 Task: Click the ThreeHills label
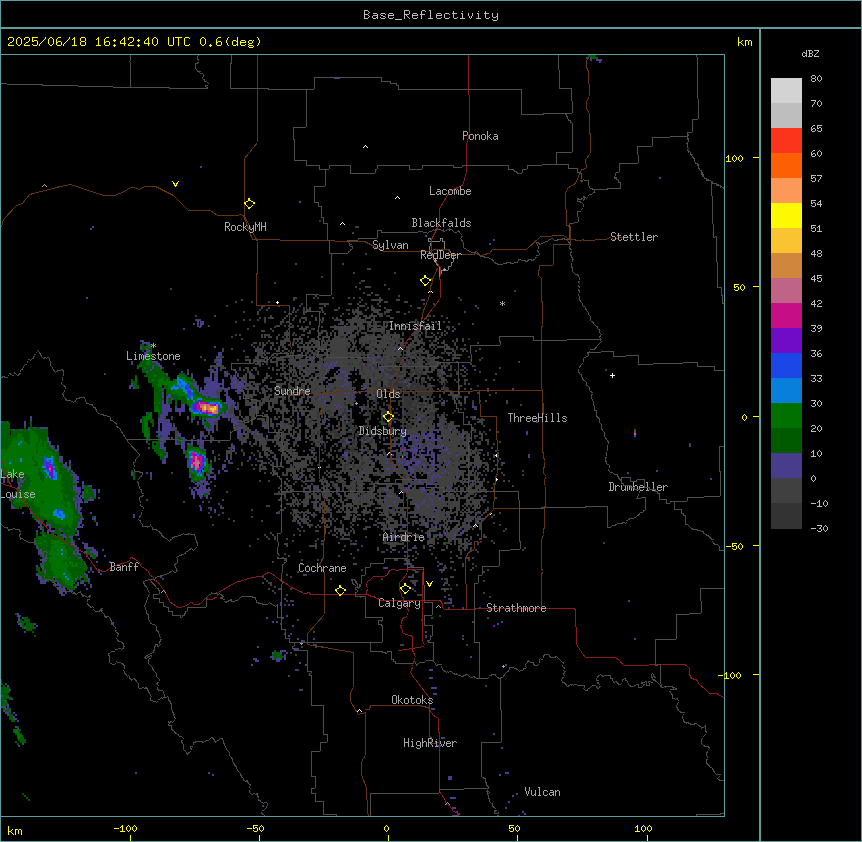537,418
